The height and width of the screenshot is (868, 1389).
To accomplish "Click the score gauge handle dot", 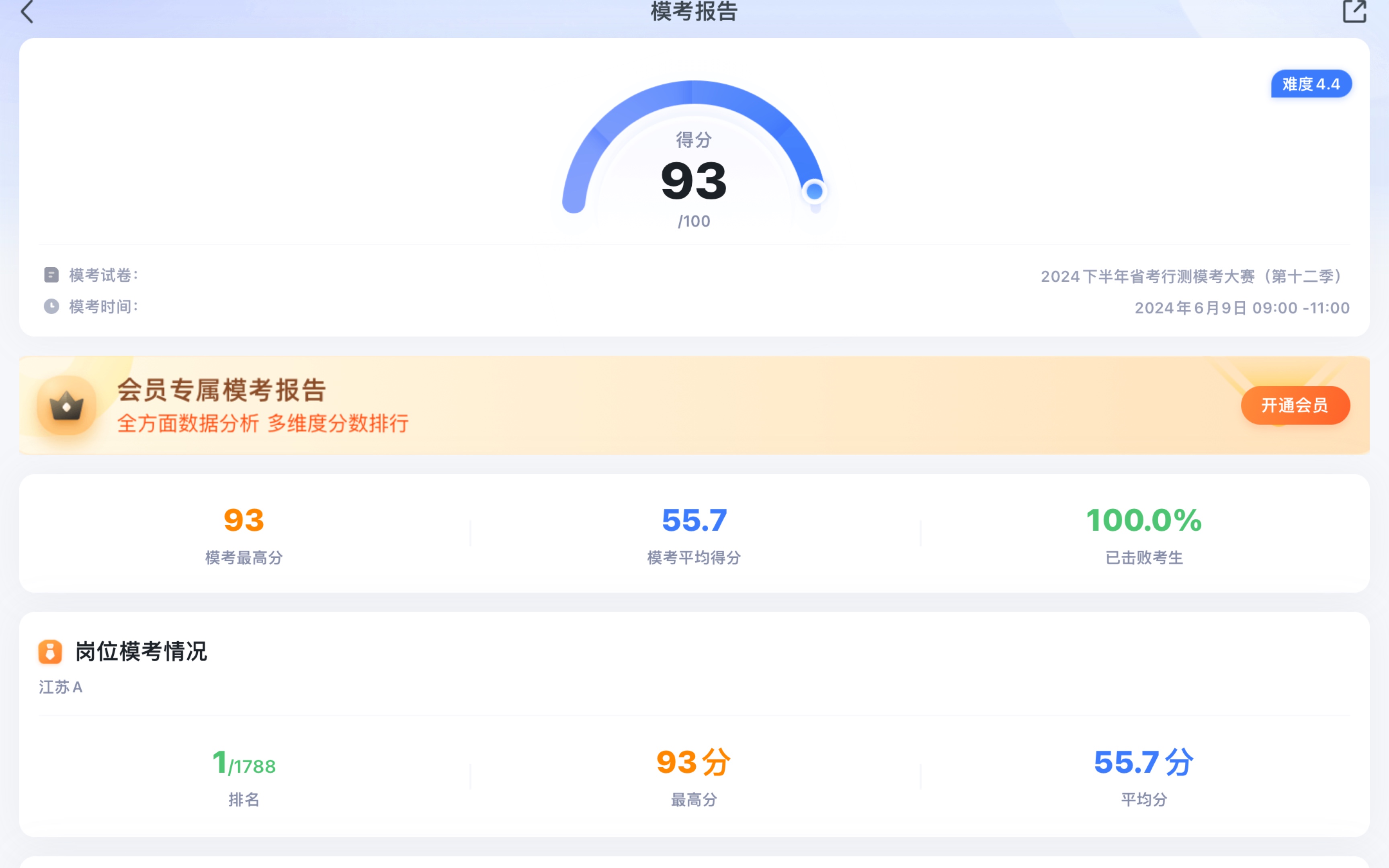I will 814,191.
